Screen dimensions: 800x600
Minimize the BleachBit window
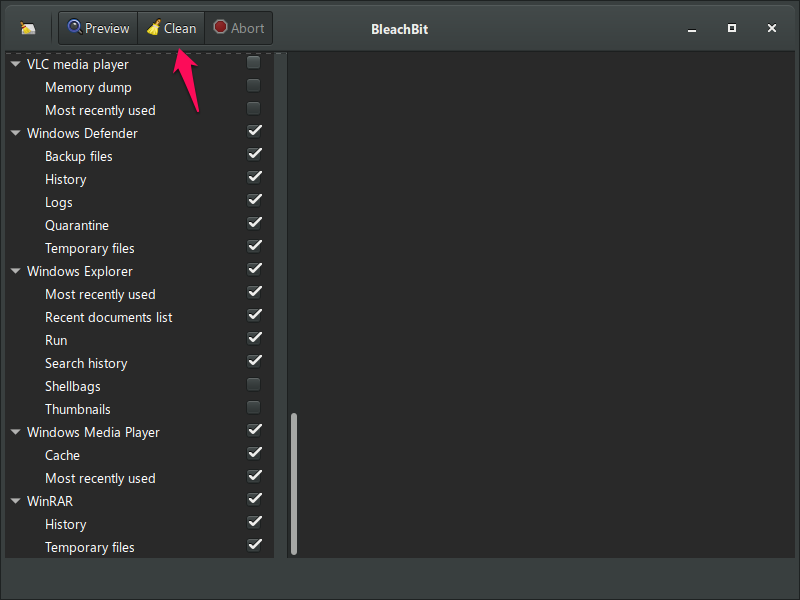click(x=692, y=30)
